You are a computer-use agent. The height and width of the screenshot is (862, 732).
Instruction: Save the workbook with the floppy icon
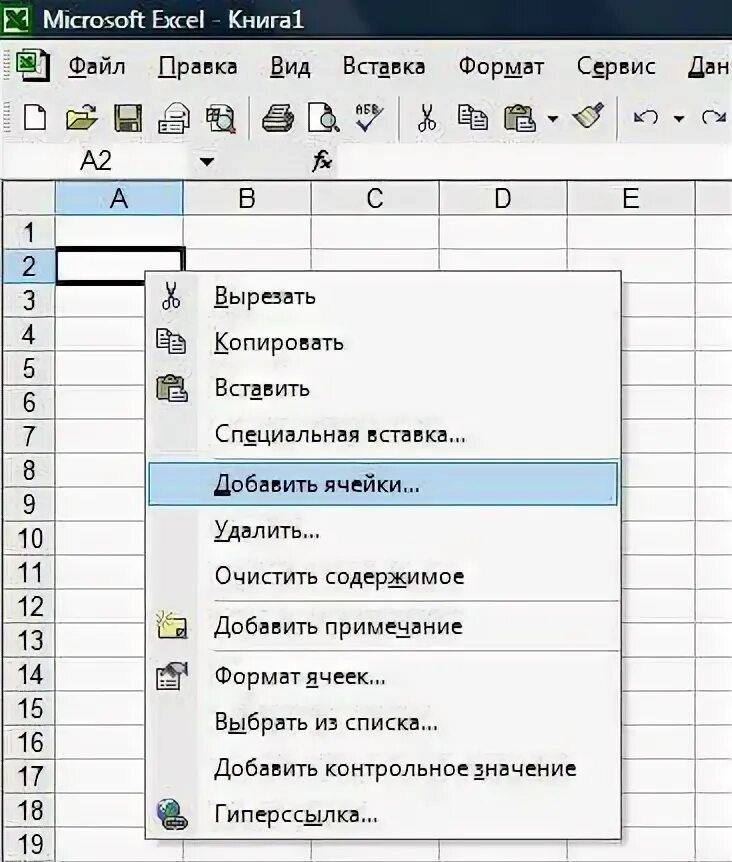click(x=127, y=118)
